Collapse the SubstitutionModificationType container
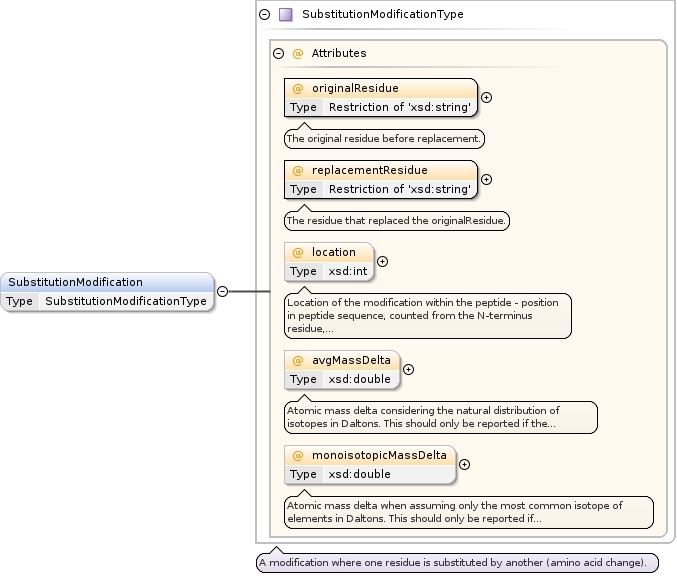Image resolution: width=677 pixels, height=576 pixels. [x=264, y=15]
